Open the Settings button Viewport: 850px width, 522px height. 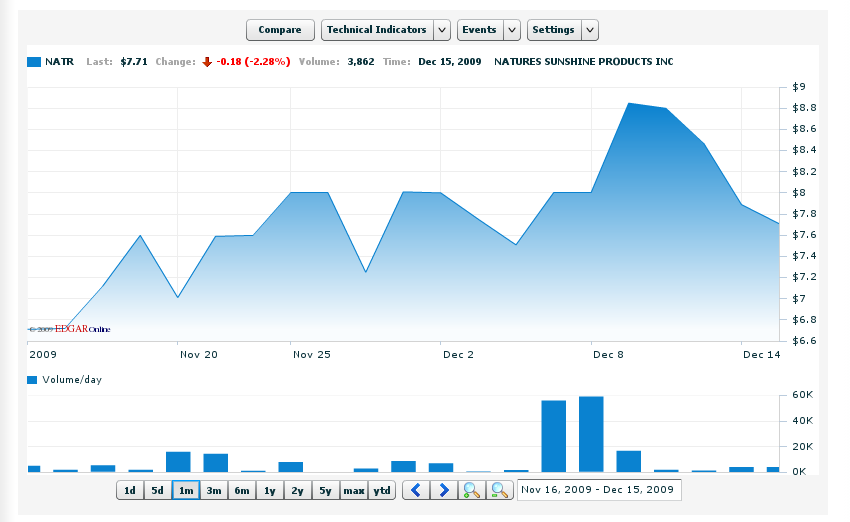pyautogui.click(x=553, y=30)
